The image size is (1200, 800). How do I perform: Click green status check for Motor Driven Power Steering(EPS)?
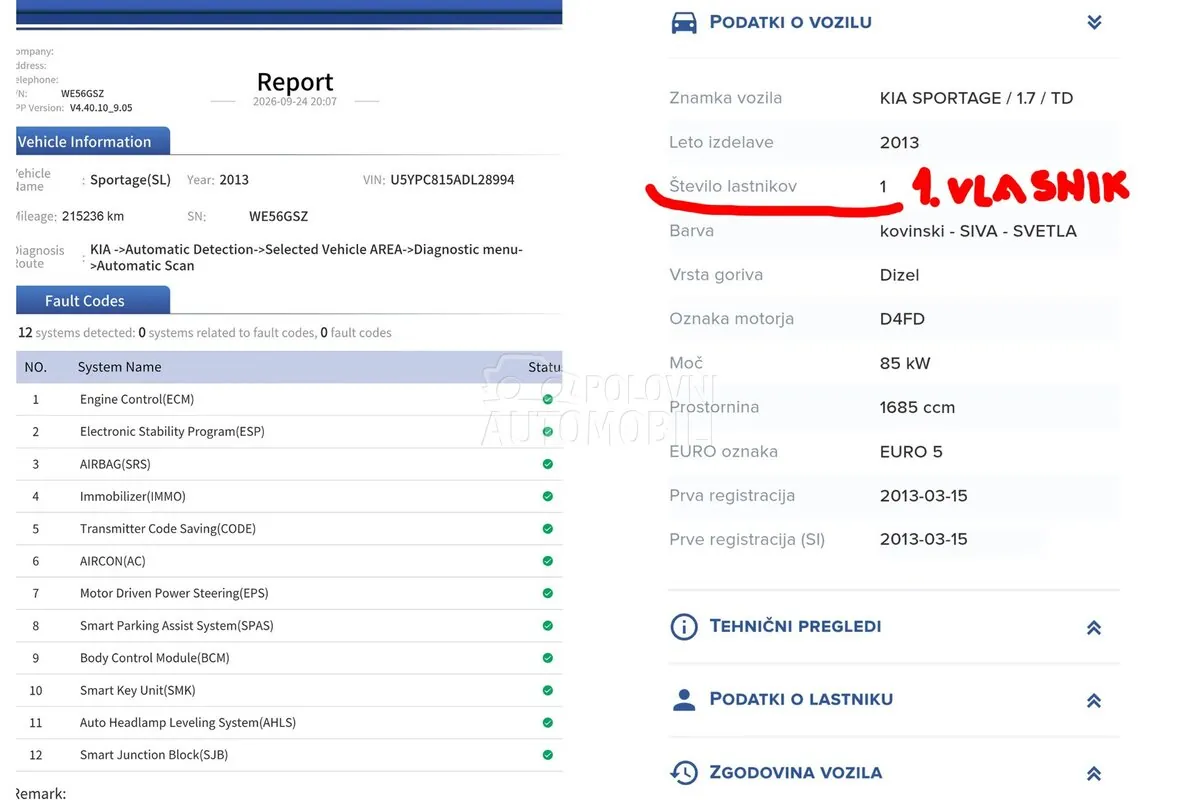pos(548,593)
